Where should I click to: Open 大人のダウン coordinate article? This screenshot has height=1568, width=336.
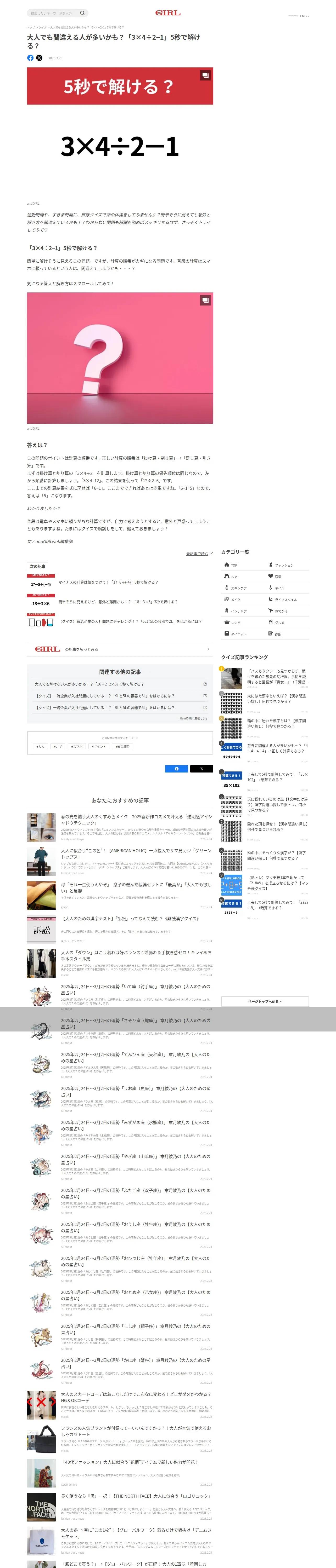click(120, 964)
